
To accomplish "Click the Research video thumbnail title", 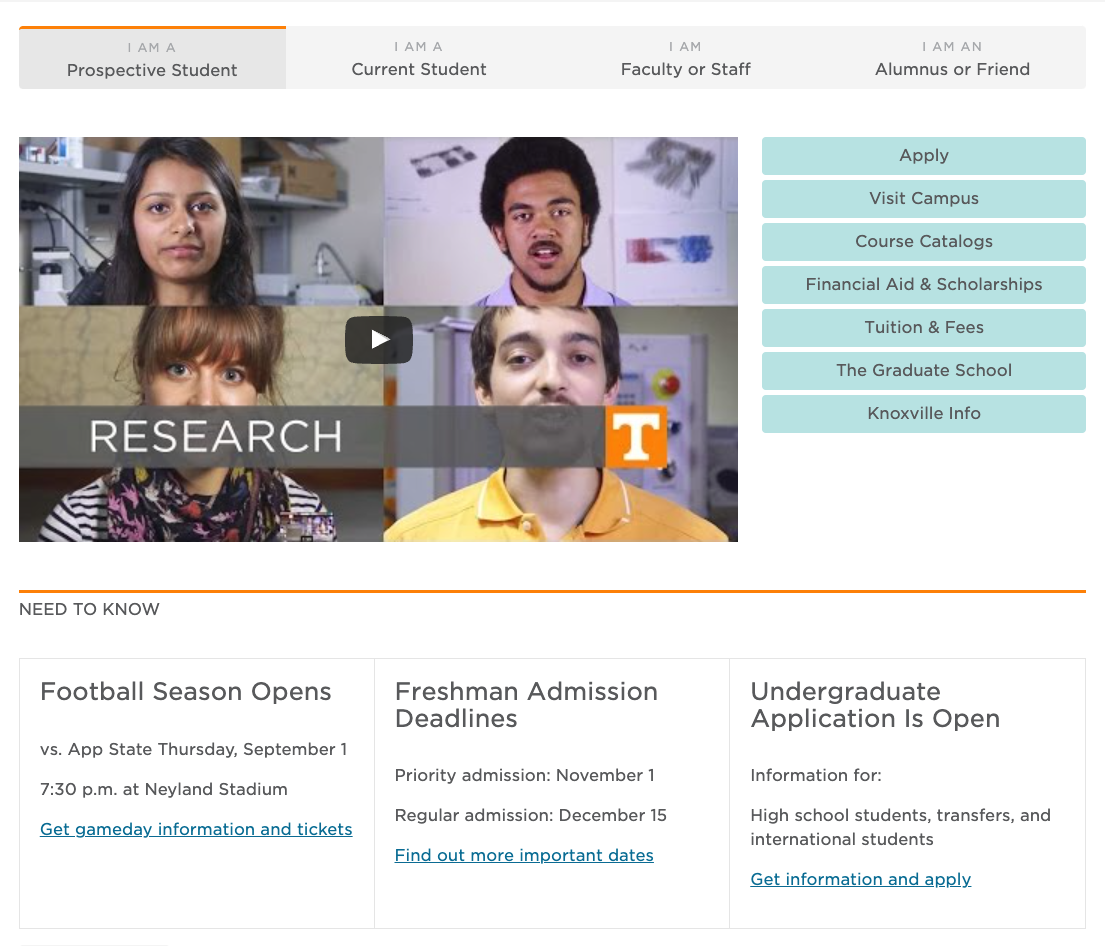I will (x=216, y=436).
